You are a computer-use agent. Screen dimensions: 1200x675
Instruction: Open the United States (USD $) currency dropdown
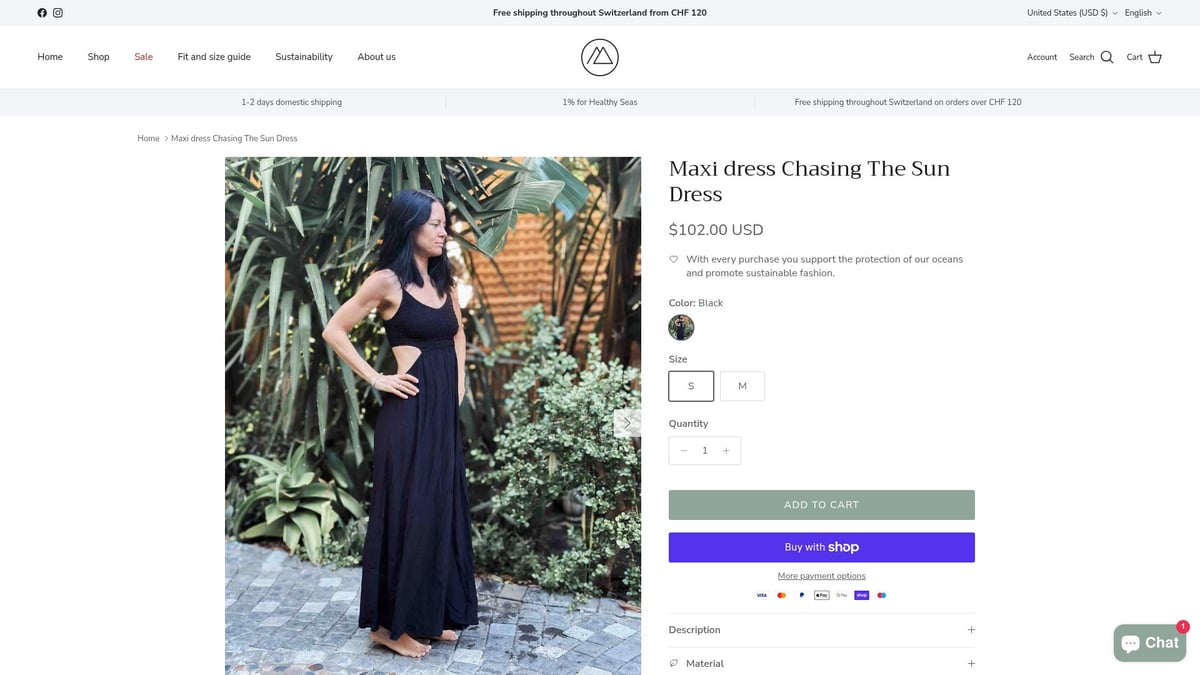pos(1069,13)
